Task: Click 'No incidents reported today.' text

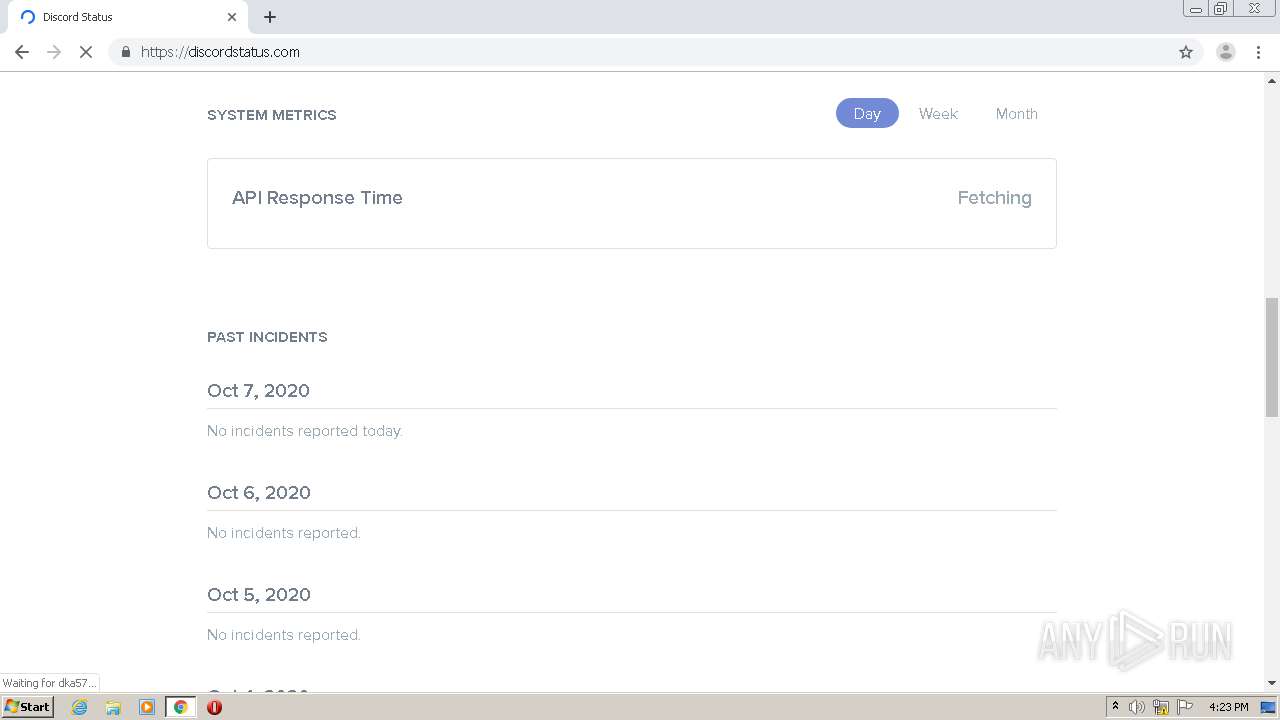Action: coord(305,431)
